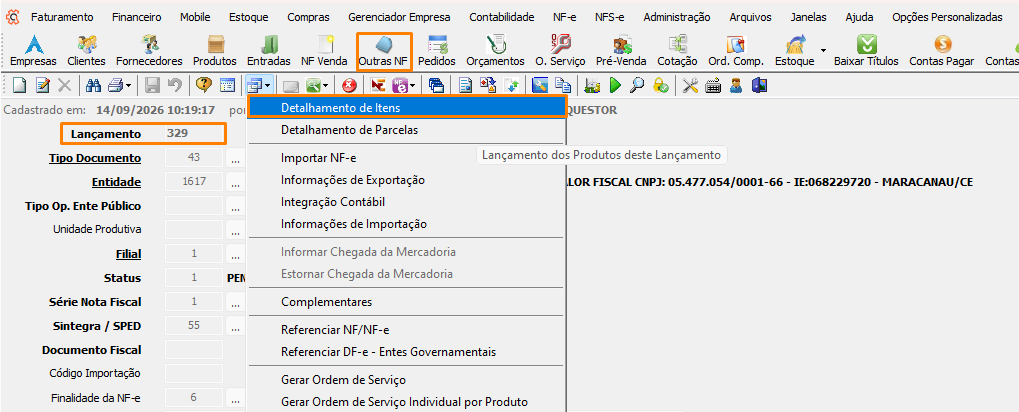Open the dropdown arrow beside Estoque icon

pyautogui.click(x=823, y=50)
